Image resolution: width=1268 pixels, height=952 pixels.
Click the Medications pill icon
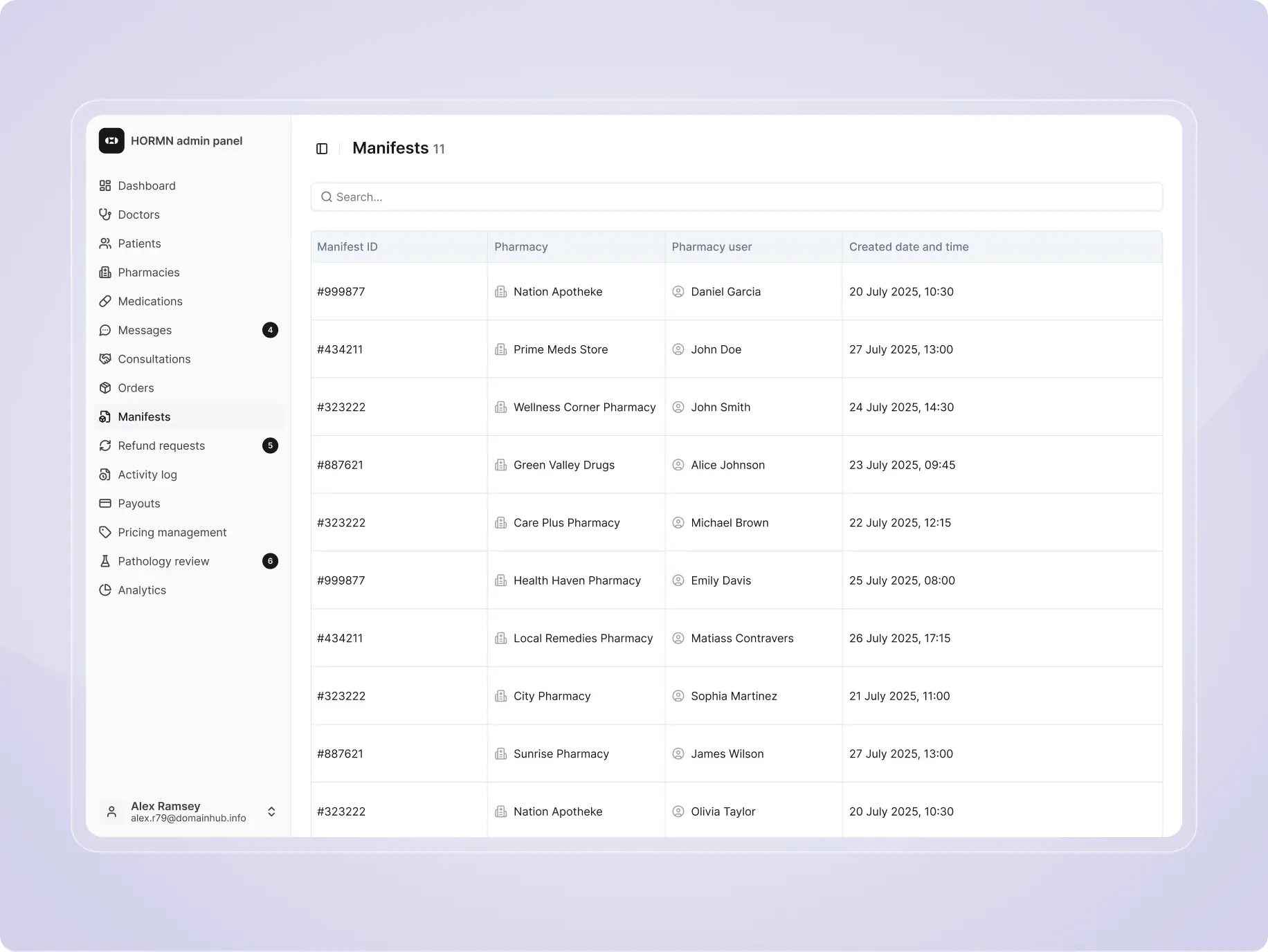(x=105, y=302)
